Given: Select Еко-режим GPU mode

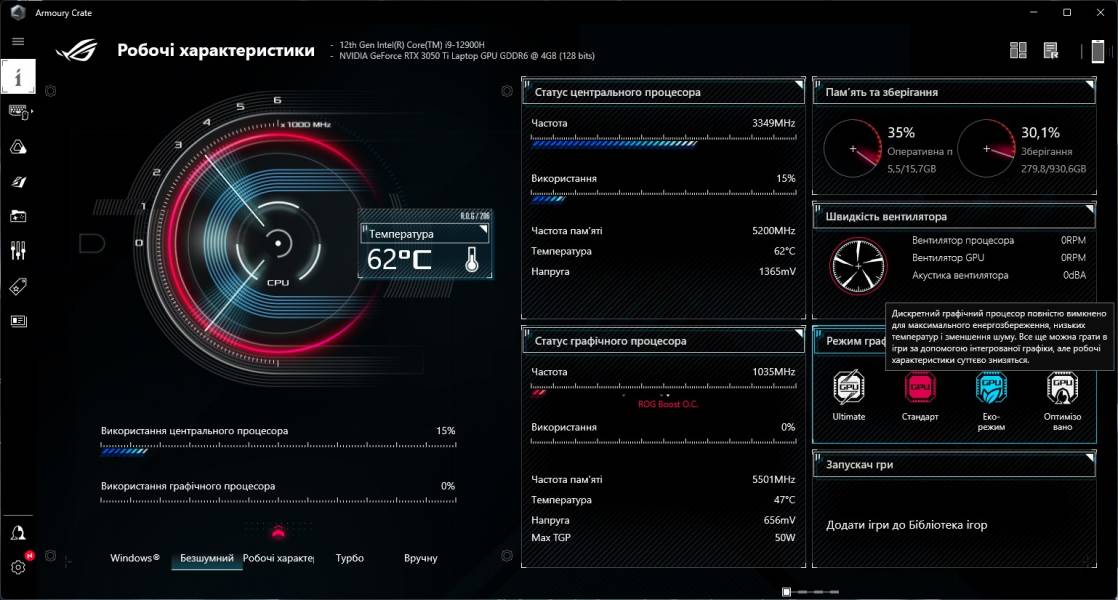Looking at the screenshot, I should tap(991, 400).
